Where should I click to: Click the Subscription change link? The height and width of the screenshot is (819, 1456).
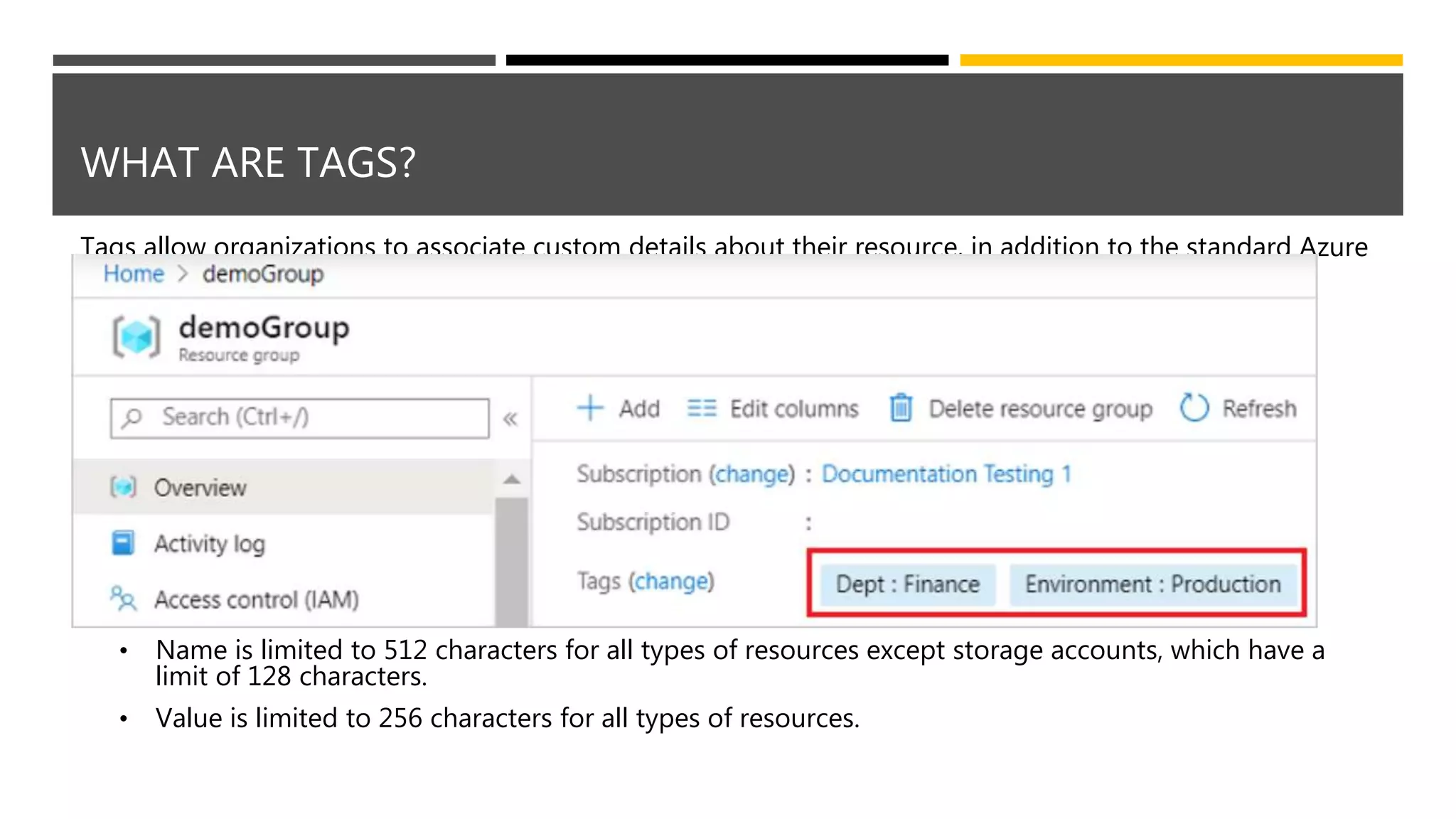click(x=752, y=474)
